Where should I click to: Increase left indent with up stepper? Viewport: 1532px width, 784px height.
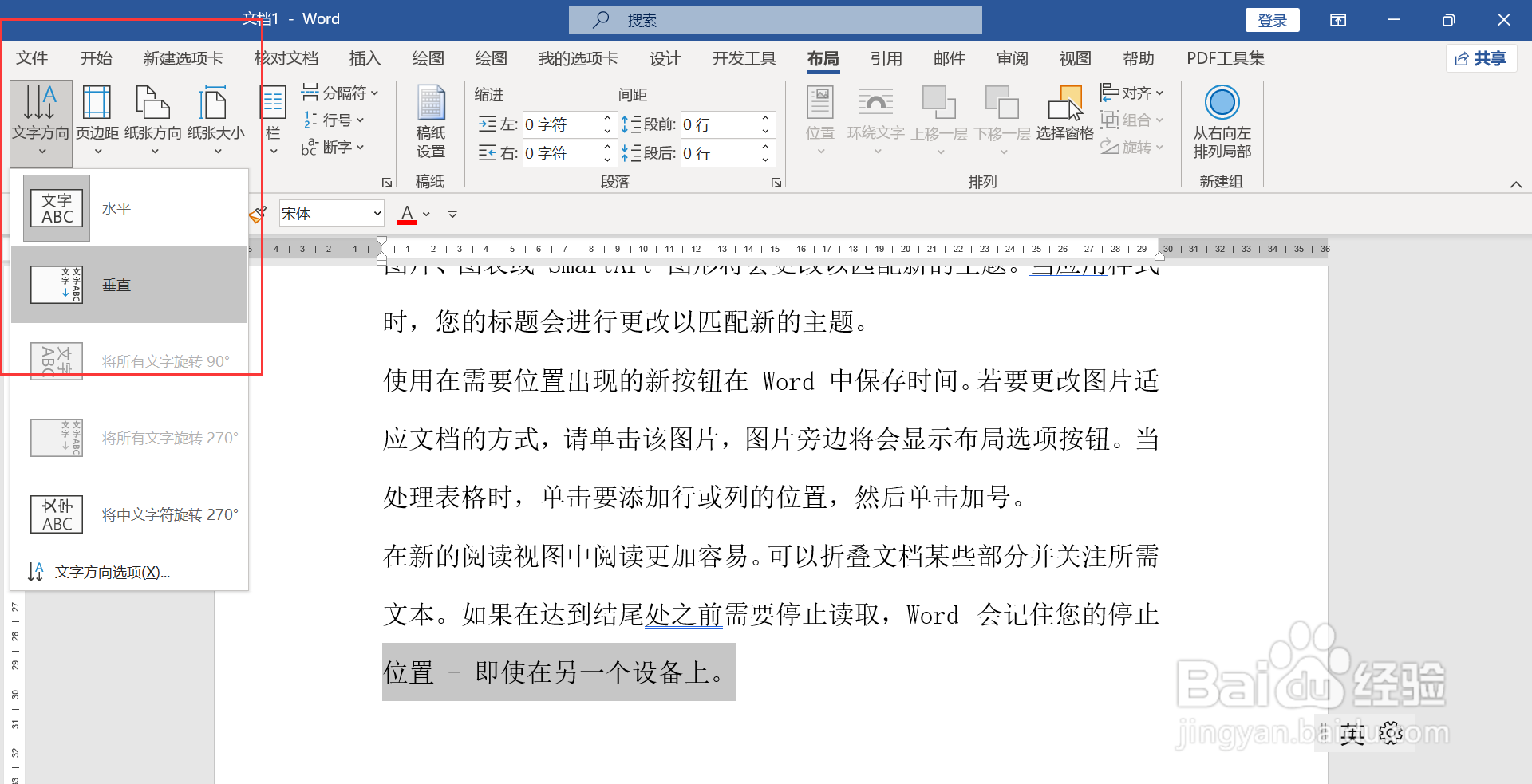tap(607, 118)
